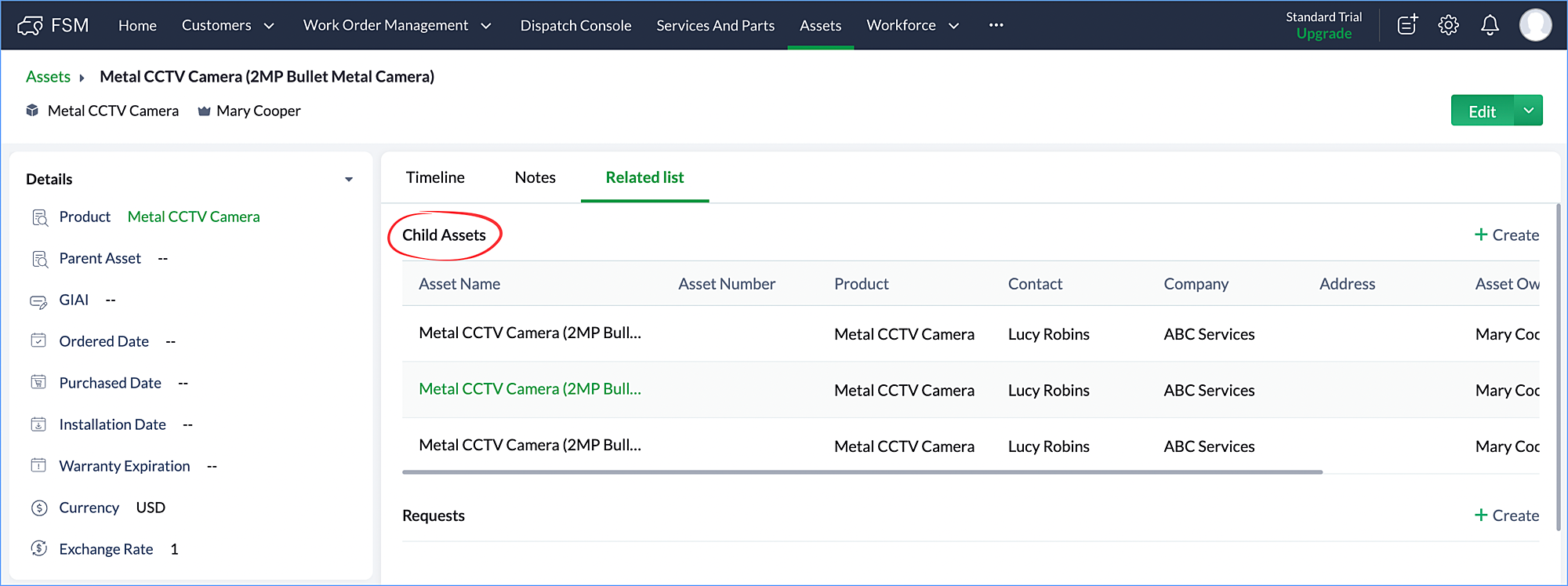Viewport: 1568px width, 586px height.
Task: Click the Warranty Expiration calendar icon
Action: [38, 465]
